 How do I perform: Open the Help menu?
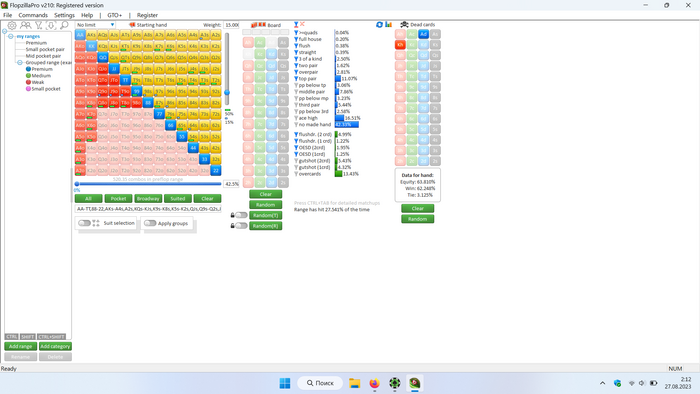87,15
